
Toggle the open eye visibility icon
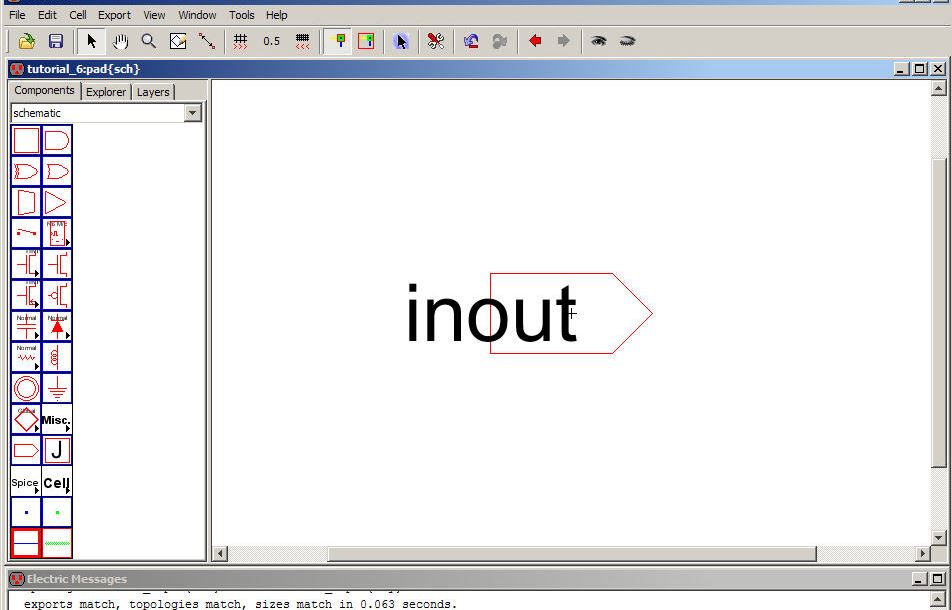598,41
